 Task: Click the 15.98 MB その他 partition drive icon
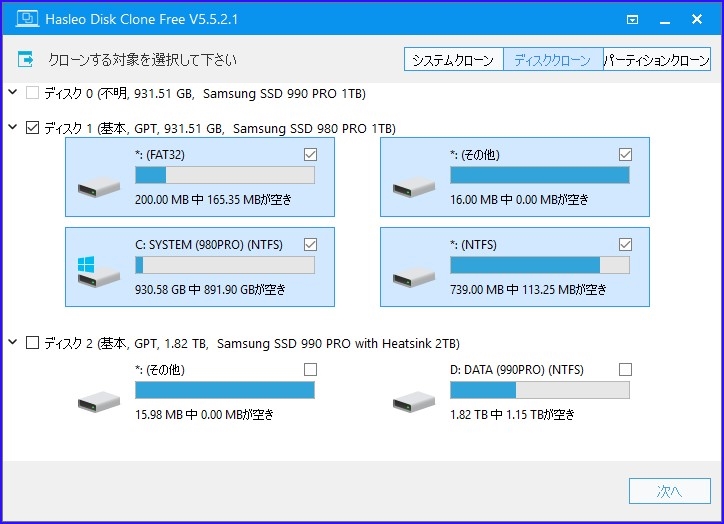point(99,402)
